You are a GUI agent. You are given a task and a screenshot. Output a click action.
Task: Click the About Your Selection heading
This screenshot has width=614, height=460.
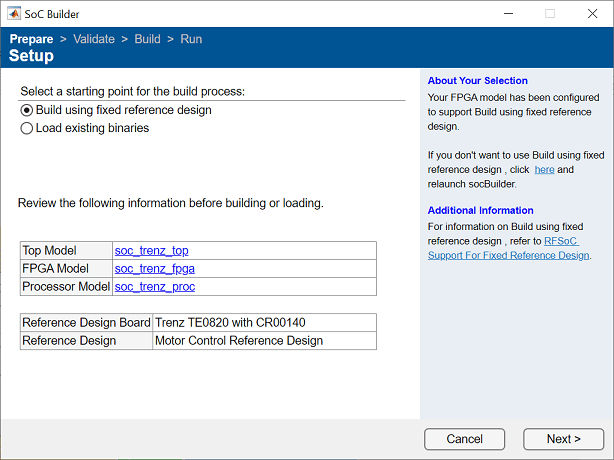pos(477,81)
